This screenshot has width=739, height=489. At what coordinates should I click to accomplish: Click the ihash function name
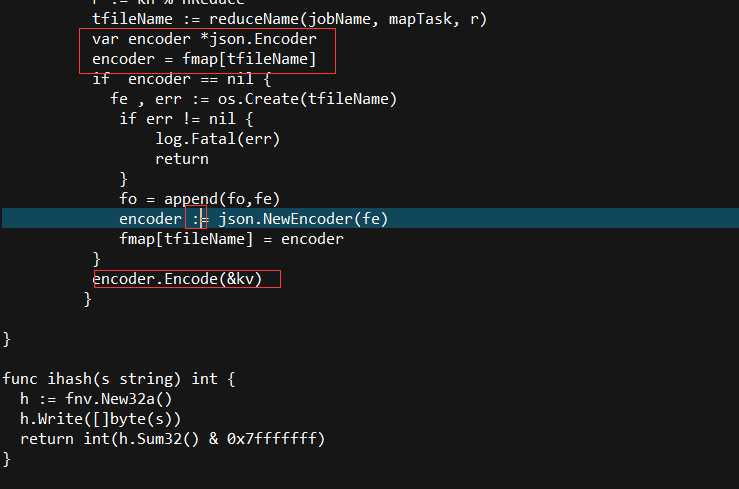coord(69,379)
